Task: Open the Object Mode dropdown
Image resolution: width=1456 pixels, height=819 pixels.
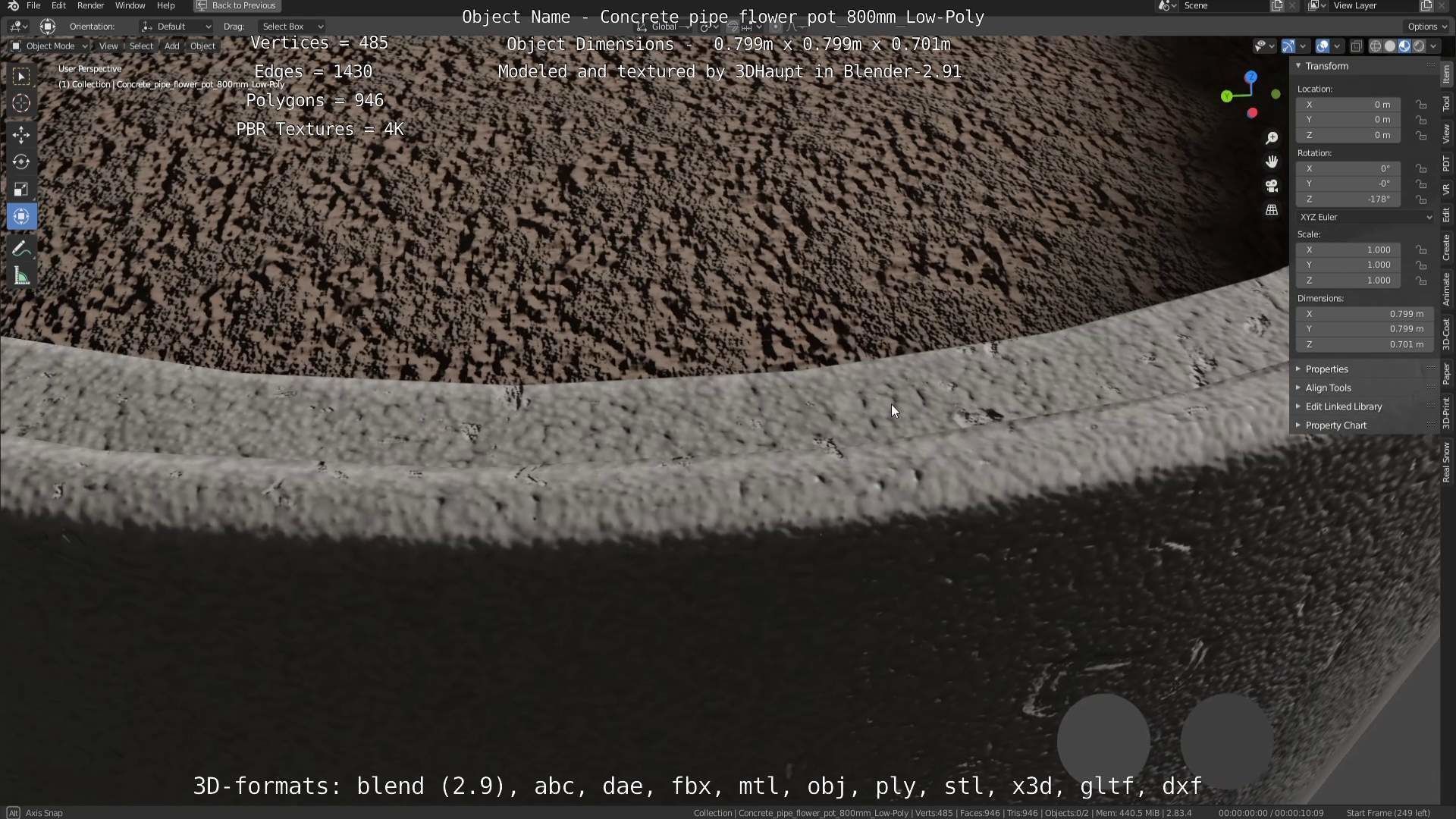Action: coord(50,46)
